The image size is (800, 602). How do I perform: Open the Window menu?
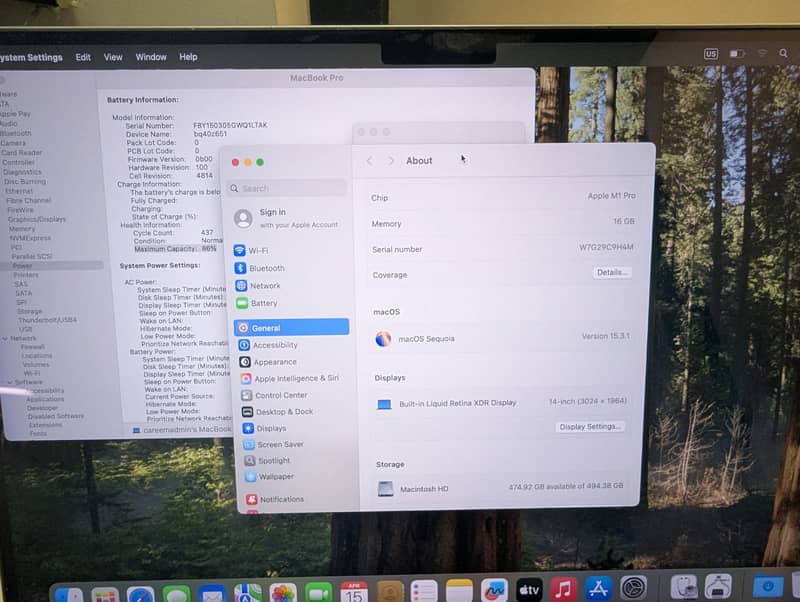(151, 57)
